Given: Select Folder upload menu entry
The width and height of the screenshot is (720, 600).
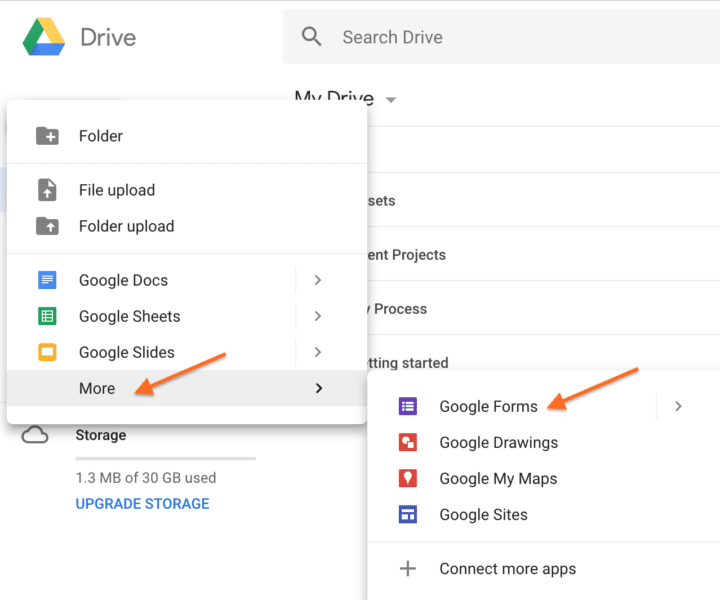Looking at the screenshot, I should tap(187, 226).
